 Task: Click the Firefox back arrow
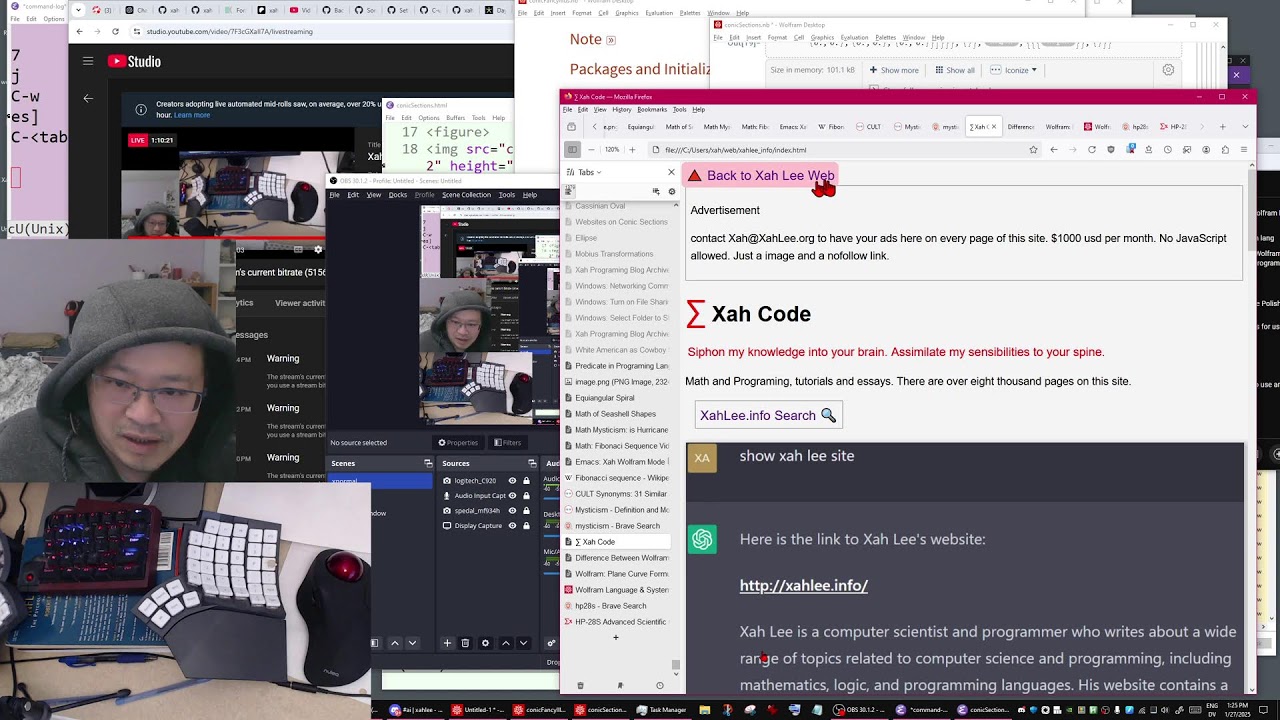point(1053,150)
